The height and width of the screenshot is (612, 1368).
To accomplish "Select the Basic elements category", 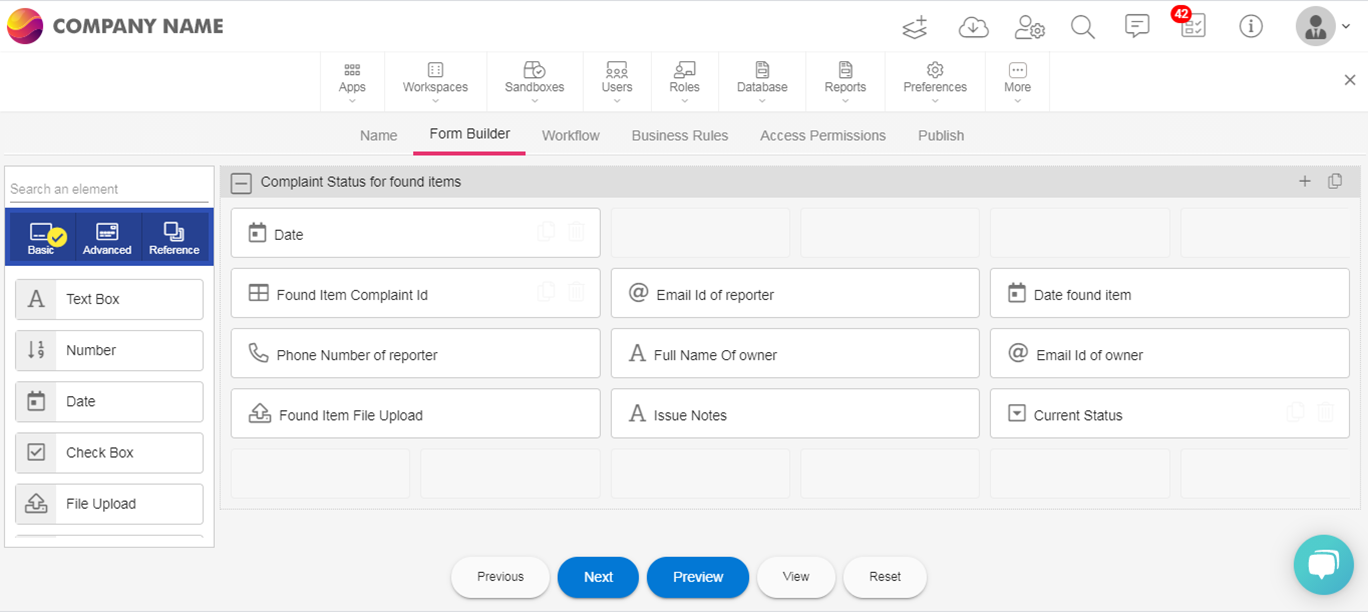I will [42, 237].
